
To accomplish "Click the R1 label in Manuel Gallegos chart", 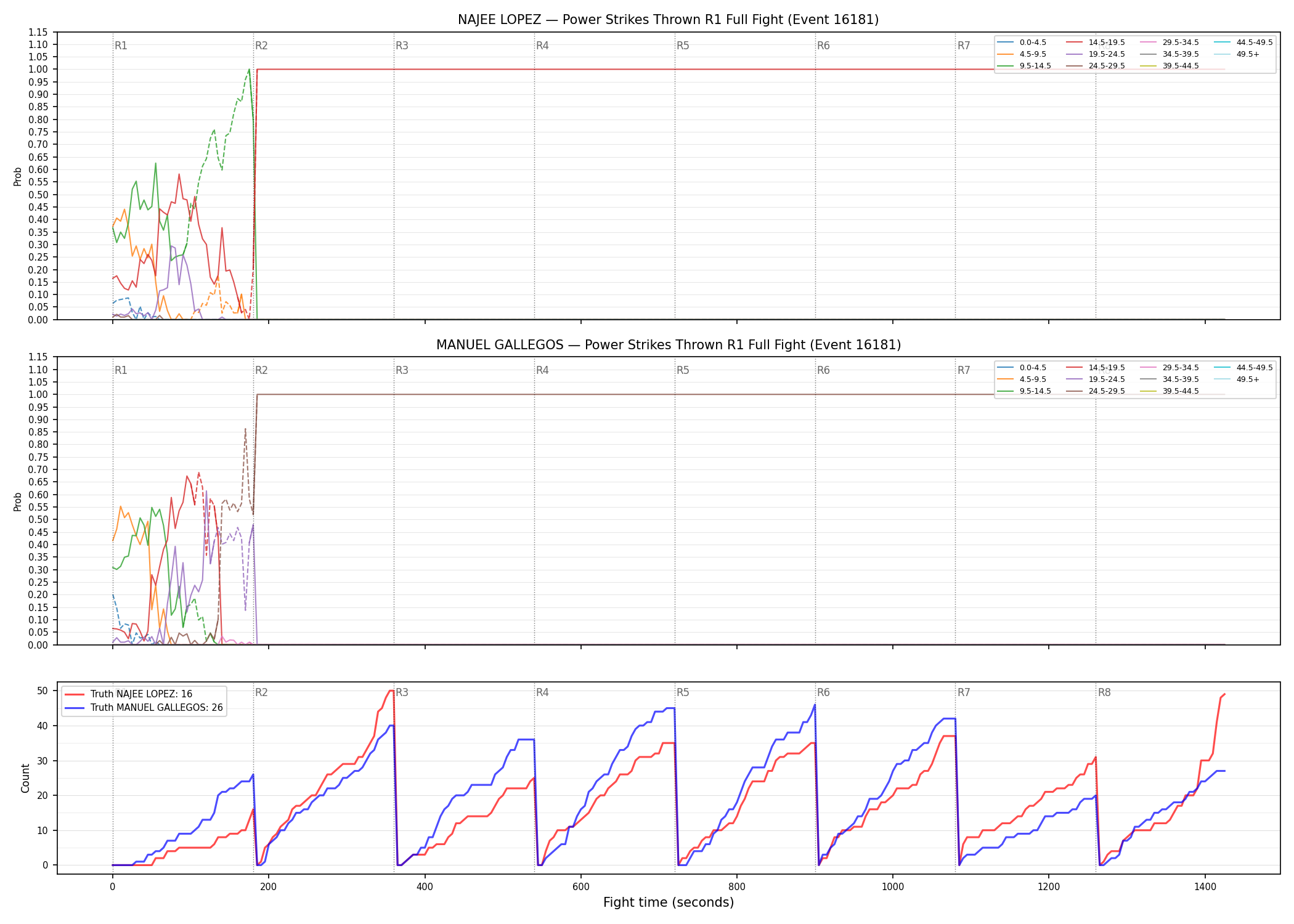I will click(x=121, y=370).
